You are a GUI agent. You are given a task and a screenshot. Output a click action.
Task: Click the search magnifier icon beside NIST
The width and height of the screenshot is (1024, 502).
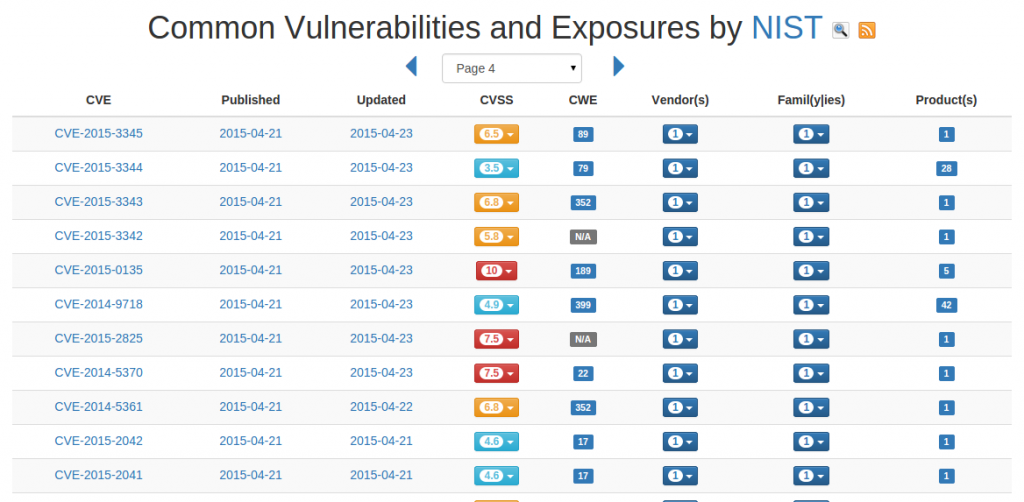click(840, 30)
